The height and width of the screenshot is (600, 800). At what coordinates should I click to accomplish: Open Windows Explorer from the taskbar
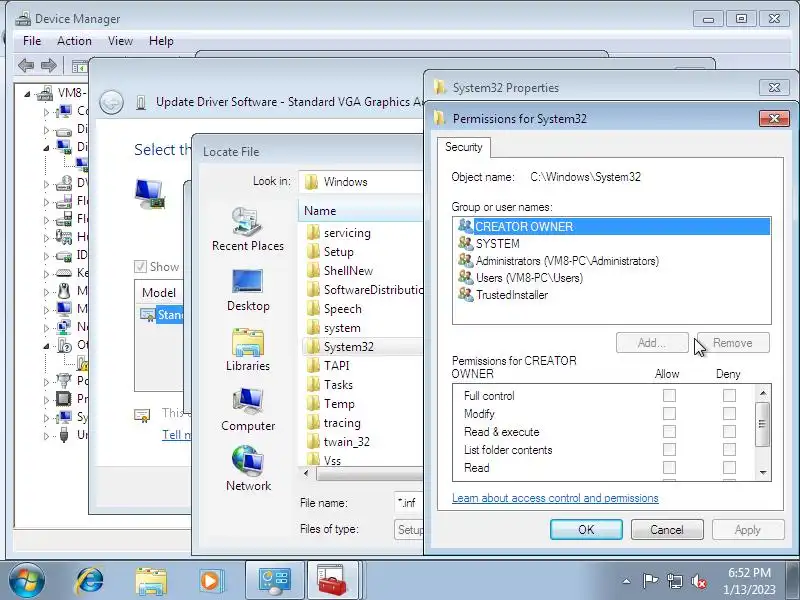[151, 581]
